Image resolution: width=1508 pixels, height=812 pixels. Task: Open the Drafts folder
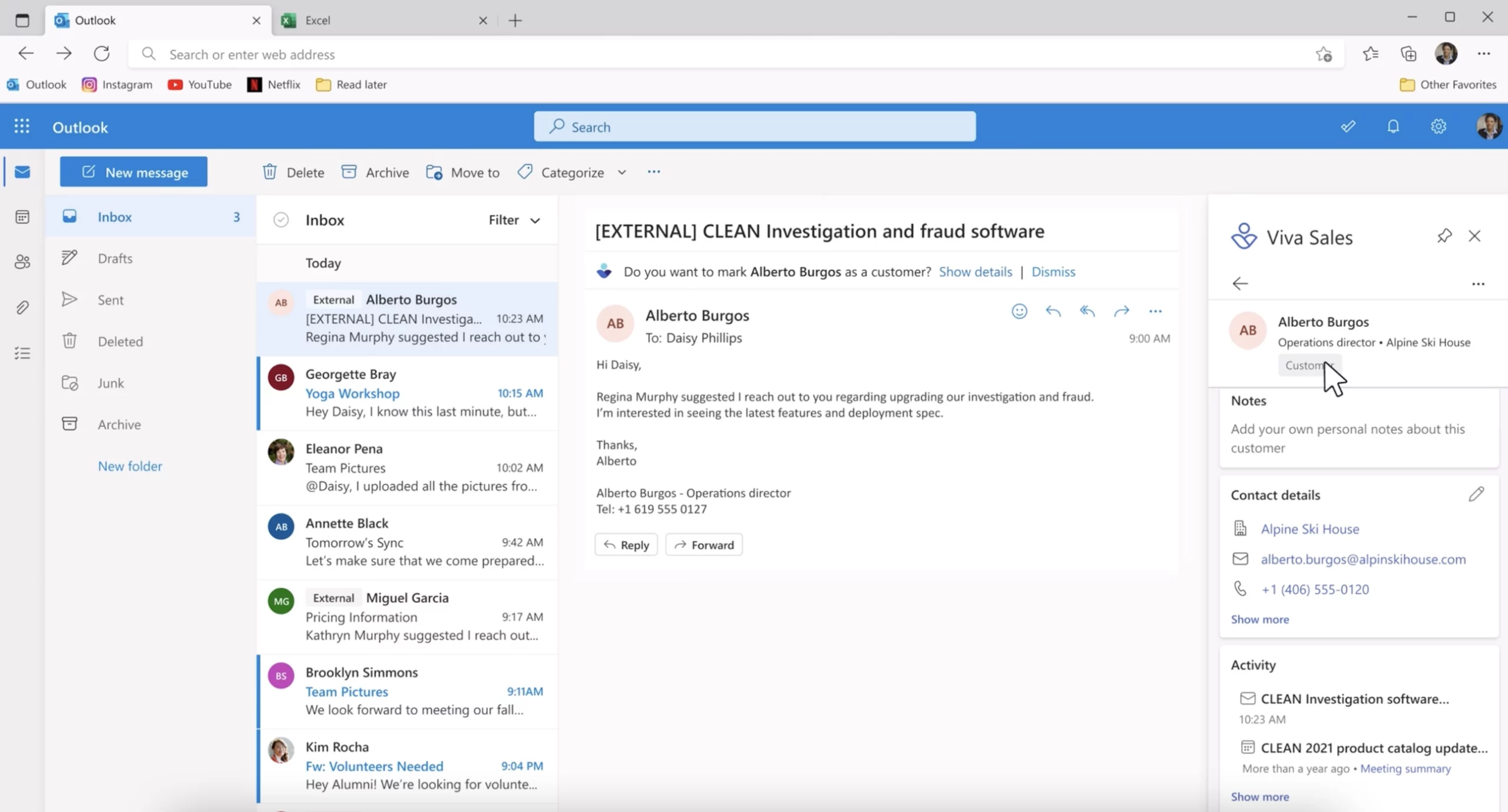pyautogui.click(x=115, y=258)
